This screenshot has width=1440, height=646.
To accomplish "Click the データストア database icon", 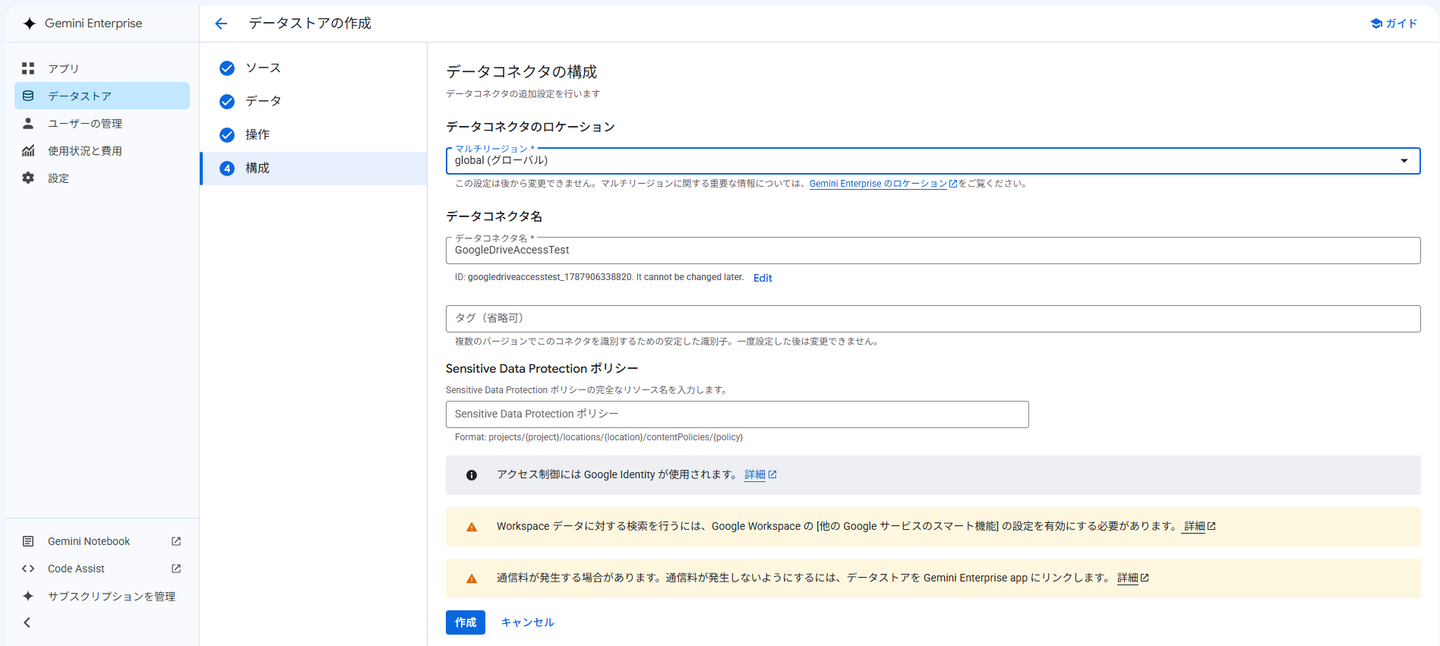I will 28,96.
